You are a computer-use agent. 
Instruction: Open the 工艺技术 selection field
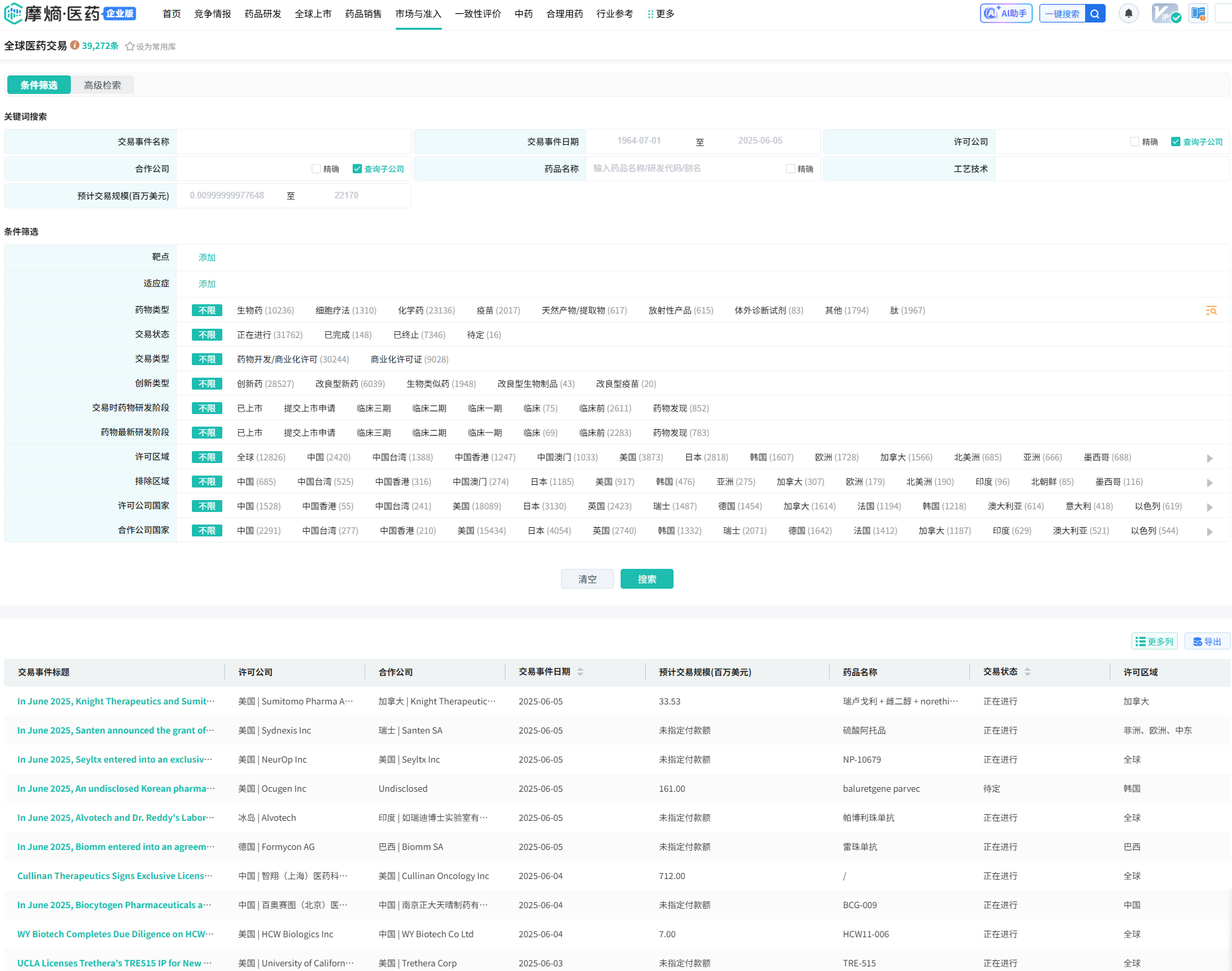tap(1112, 169)
